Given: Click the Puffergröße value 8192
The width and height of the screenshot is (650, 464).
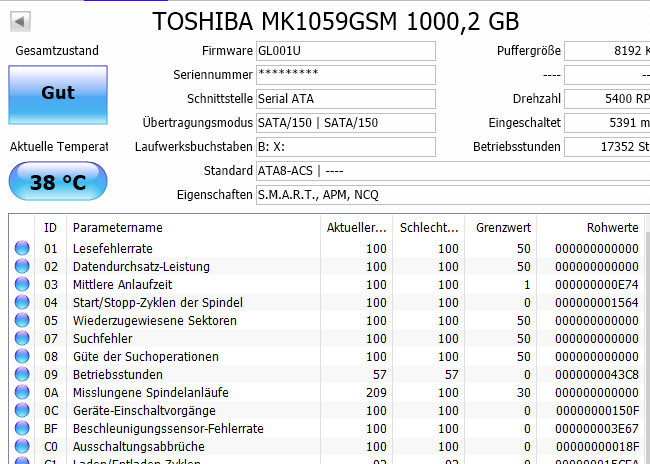Looking at the screenshot, I should point(607,51).
